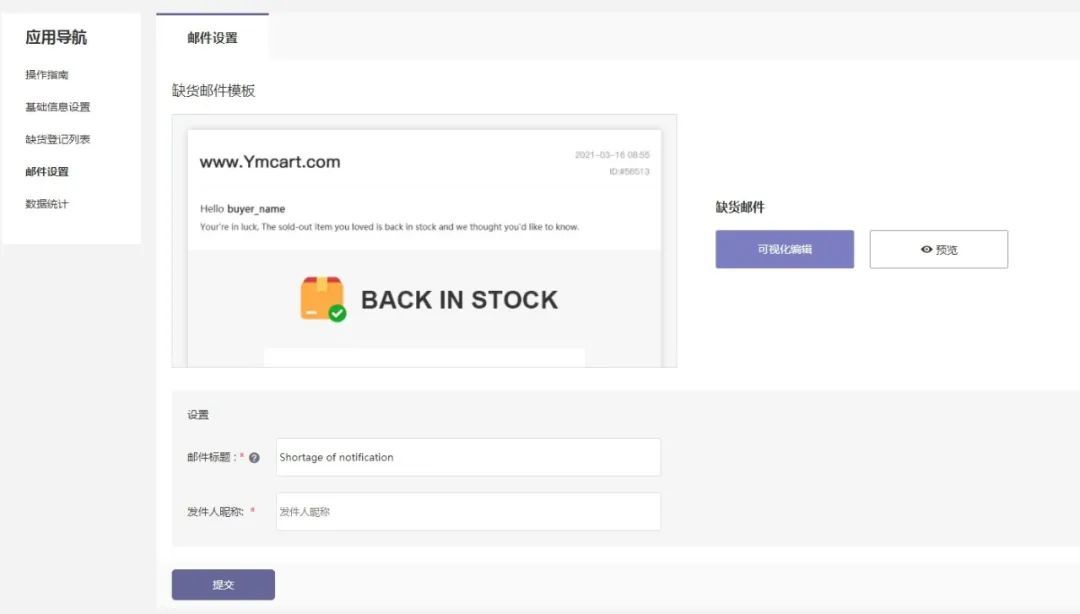Click www.Ymcart.com in the email preview
This screenshot has width=1080, height=614.
tap(270, 162)
